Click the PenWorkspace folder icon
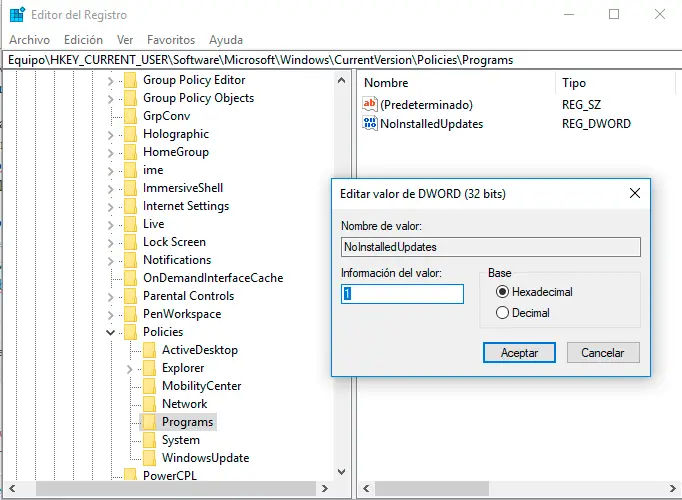The image size is (682, 500). 130,314
